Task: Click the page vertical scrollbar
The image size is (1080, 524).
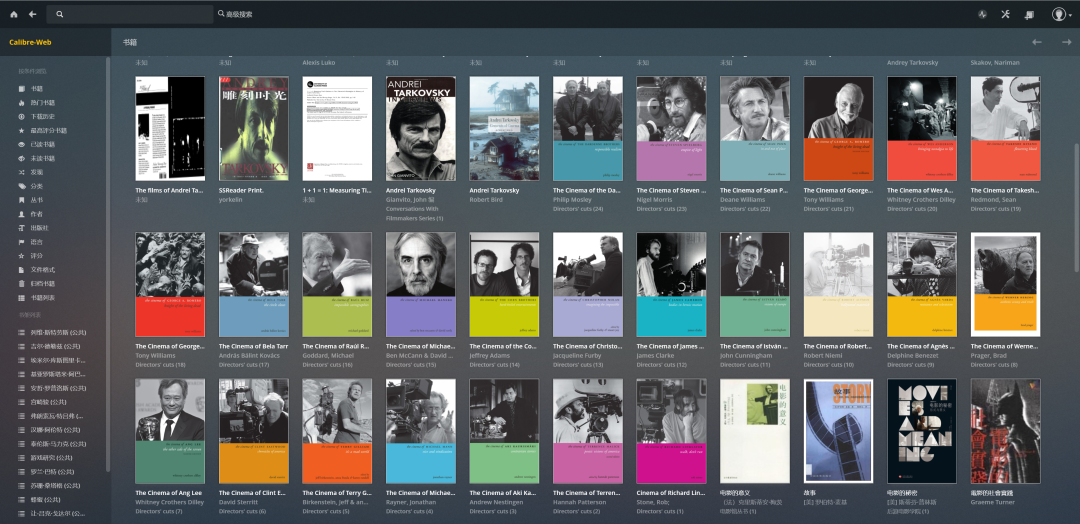Action: click(x=1077, y=207)
